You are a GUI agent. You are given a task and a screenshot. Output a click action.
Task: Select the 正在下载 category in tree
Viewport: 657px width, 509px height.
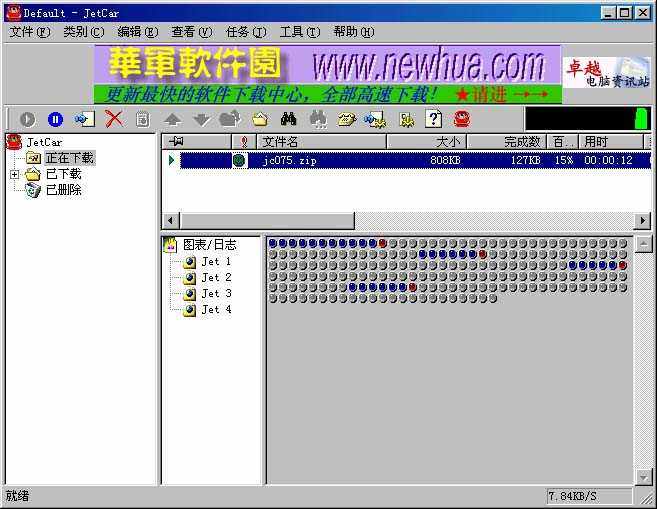point(68,158)
